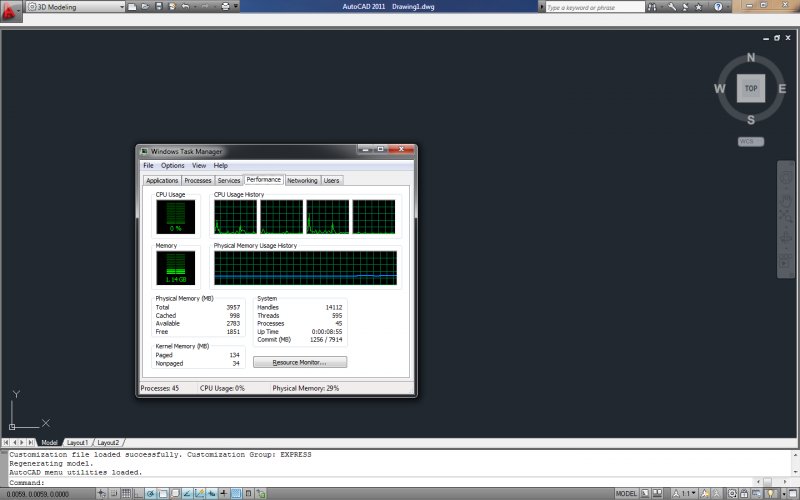Click the Save As icon
The height and width of the screenshot is (500, 800).
click(172, 7)
